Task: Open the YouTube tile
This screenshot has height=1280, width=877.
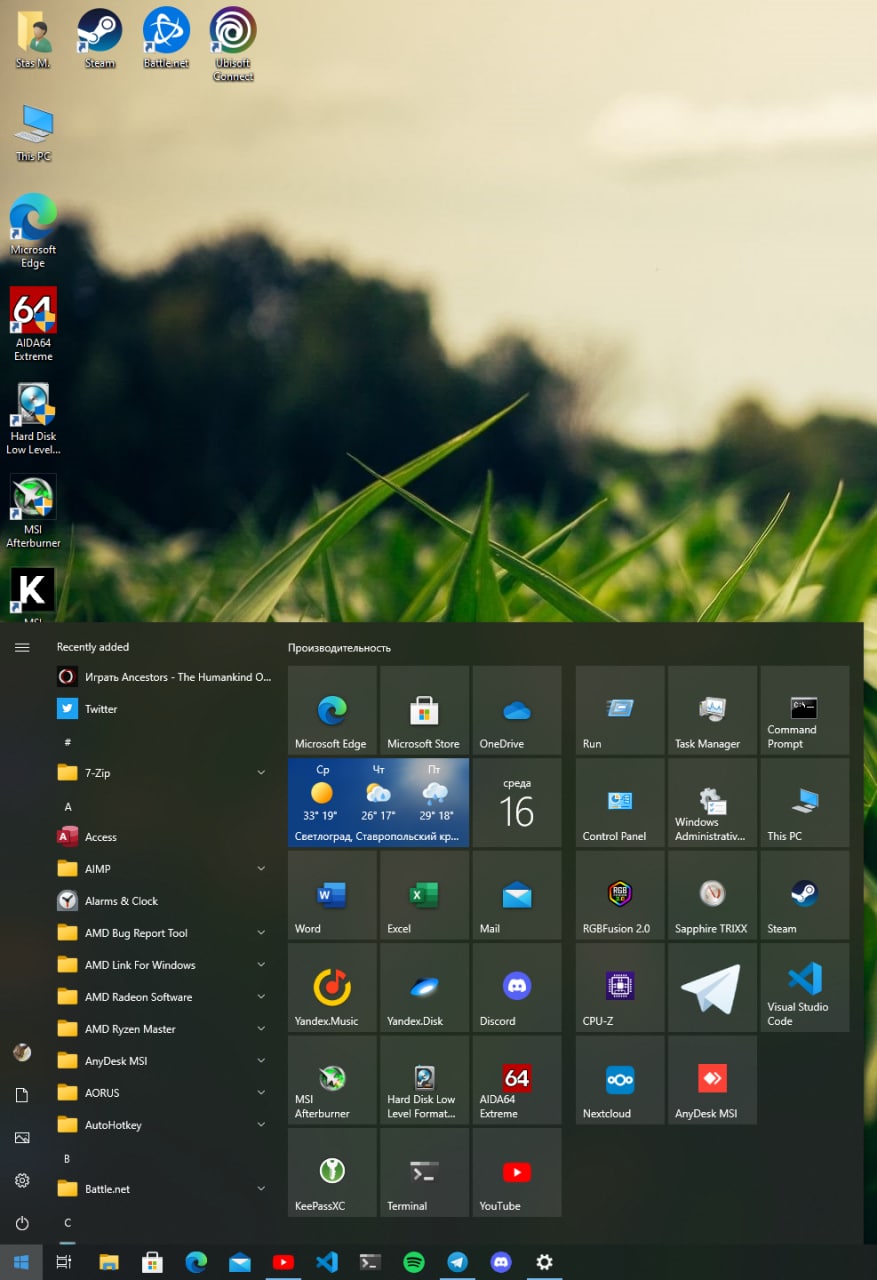Action: tap(516, 1172)
